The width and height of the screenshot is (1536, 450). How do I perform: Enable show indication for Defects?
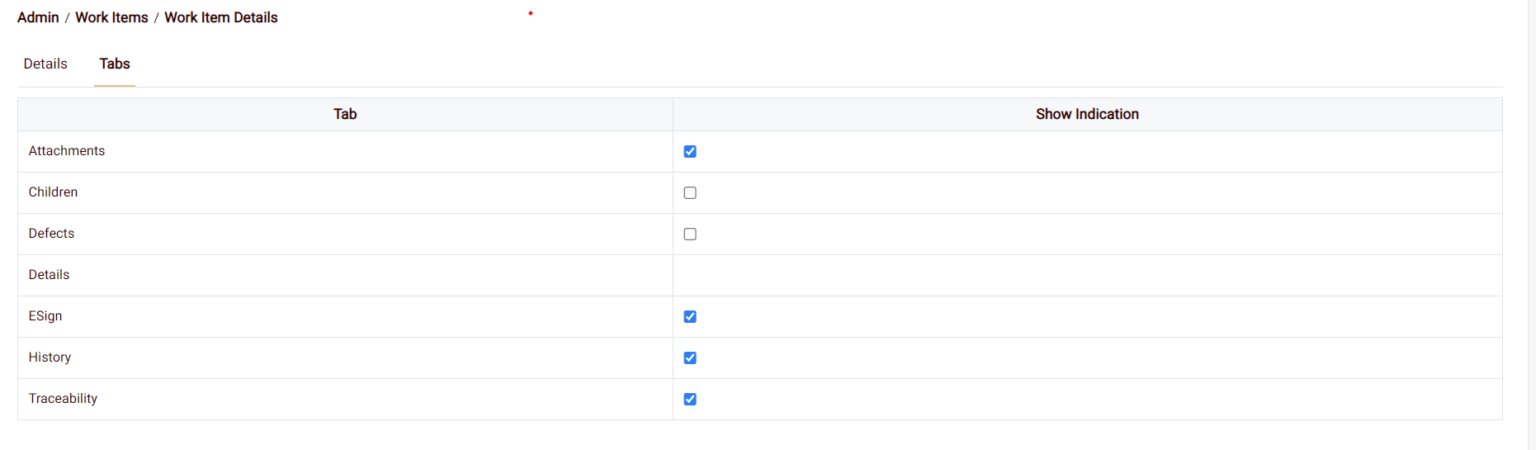coord(690,234)
